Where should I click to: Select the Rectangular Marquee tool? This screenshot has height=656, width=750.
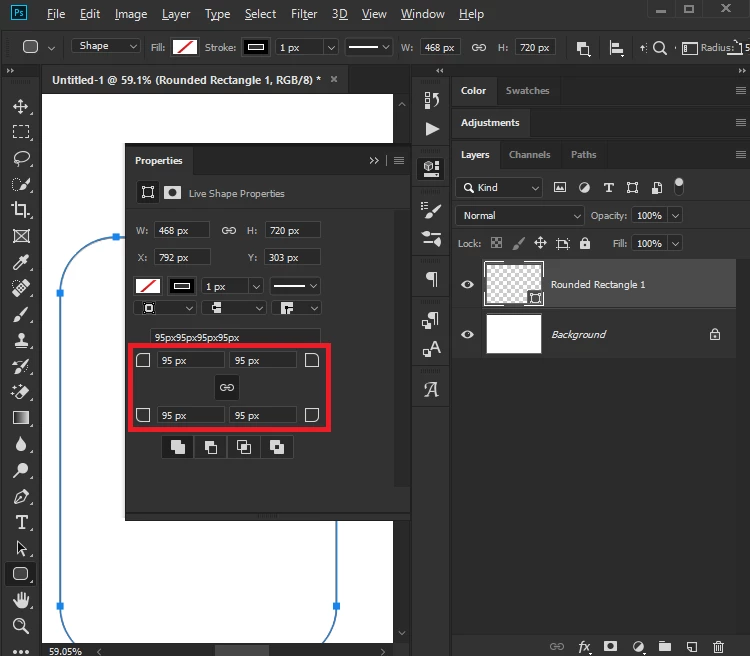click(21, 132)
